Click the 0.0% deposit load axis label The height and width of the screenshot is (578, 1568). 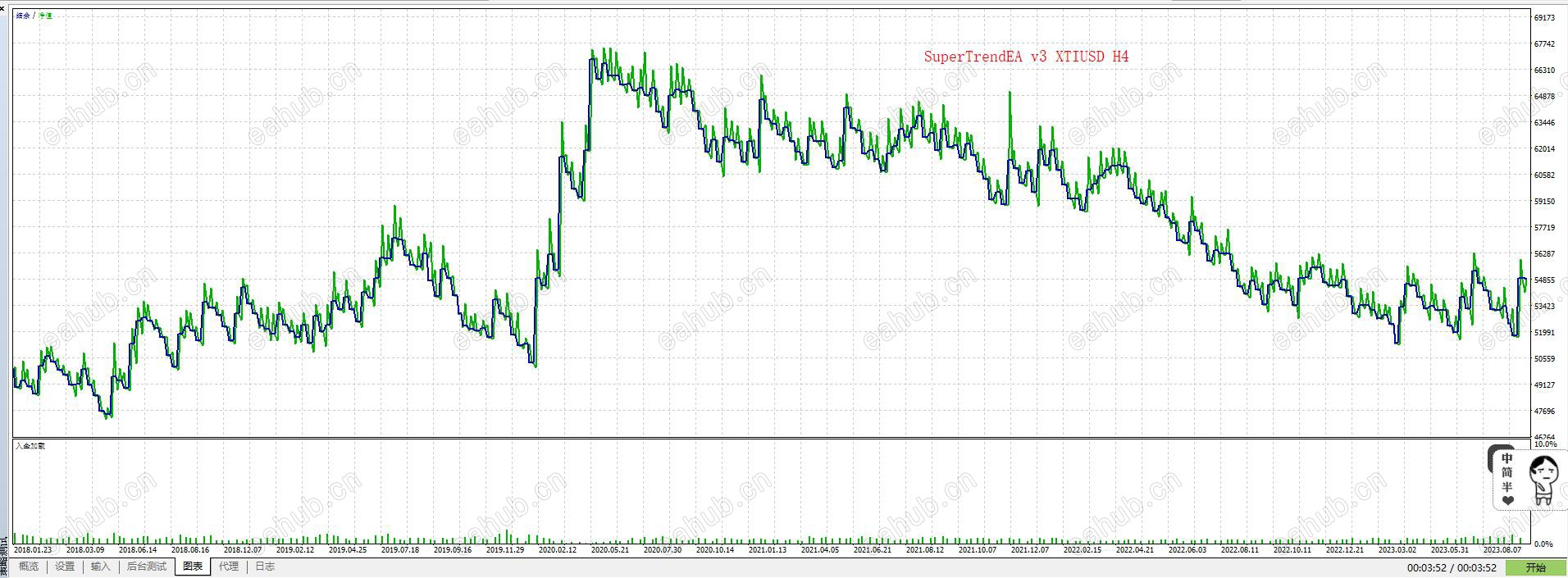(1543, 544)
